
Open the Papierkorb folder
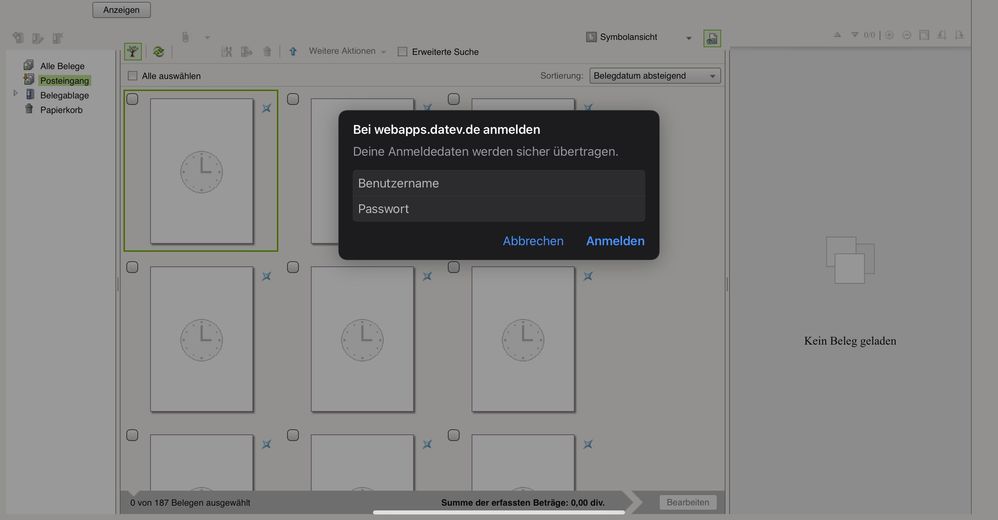[x=61, y=109]
